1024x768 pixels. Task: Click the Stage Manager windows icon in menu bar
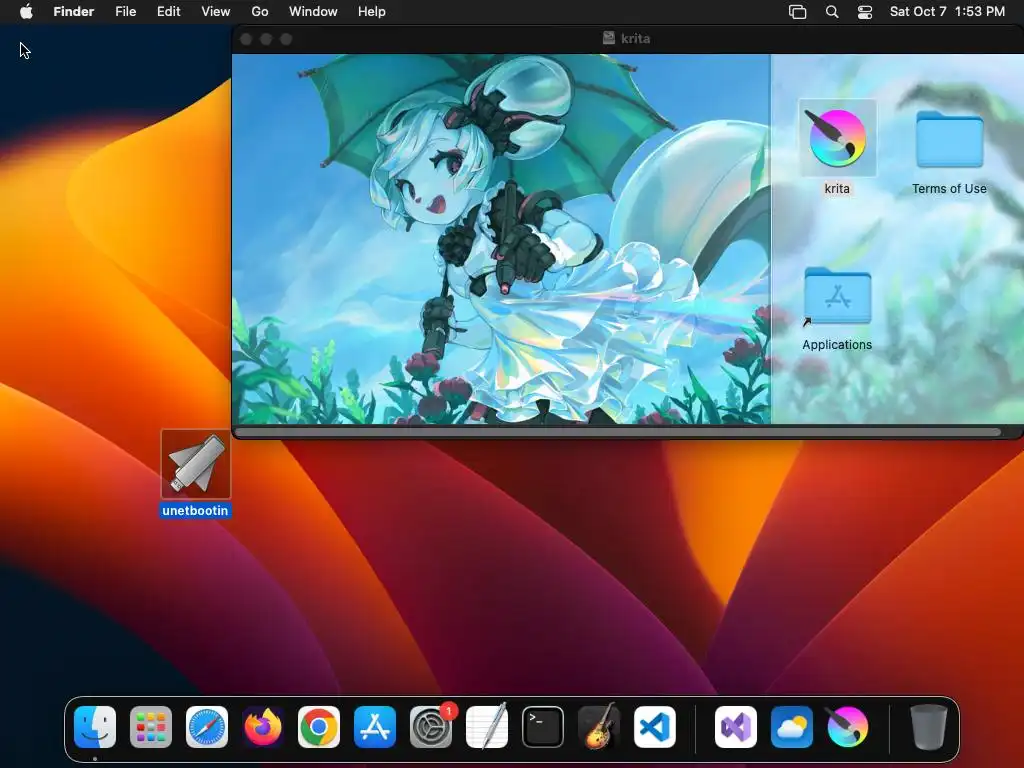(797, 12)
